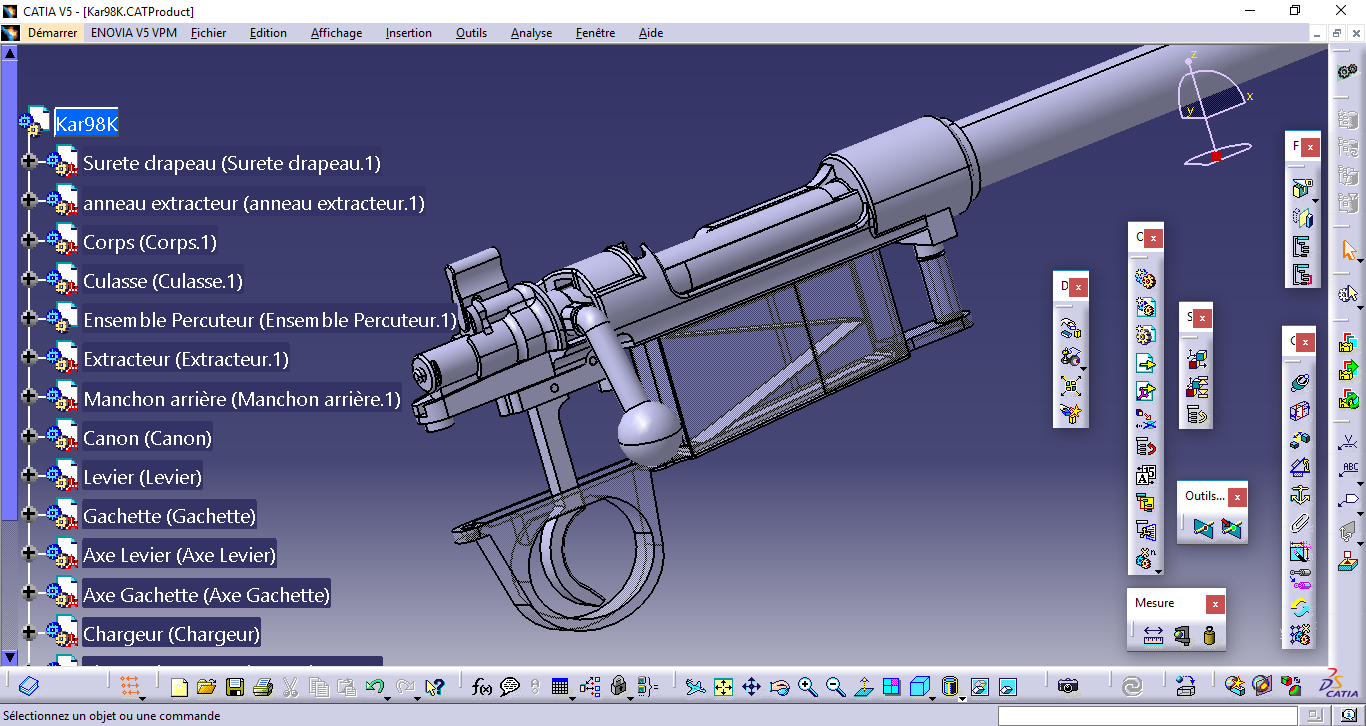This screenshot has height=726, width=1366.
Task: Close the Outils... floating toolbar
Action: click(x=1238, y=497)
